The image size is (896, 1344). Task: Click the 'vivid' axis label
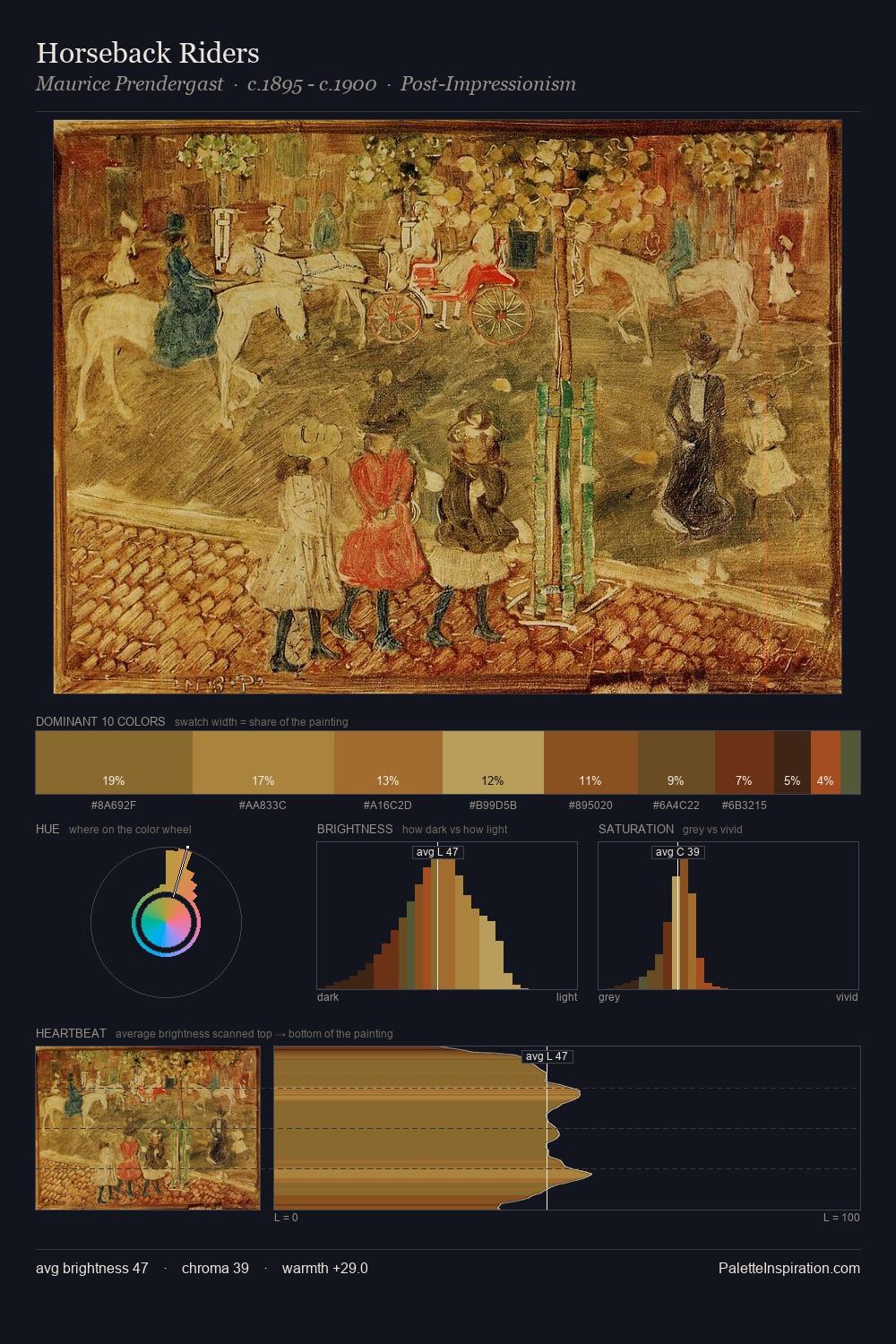(x=847, y=997)
